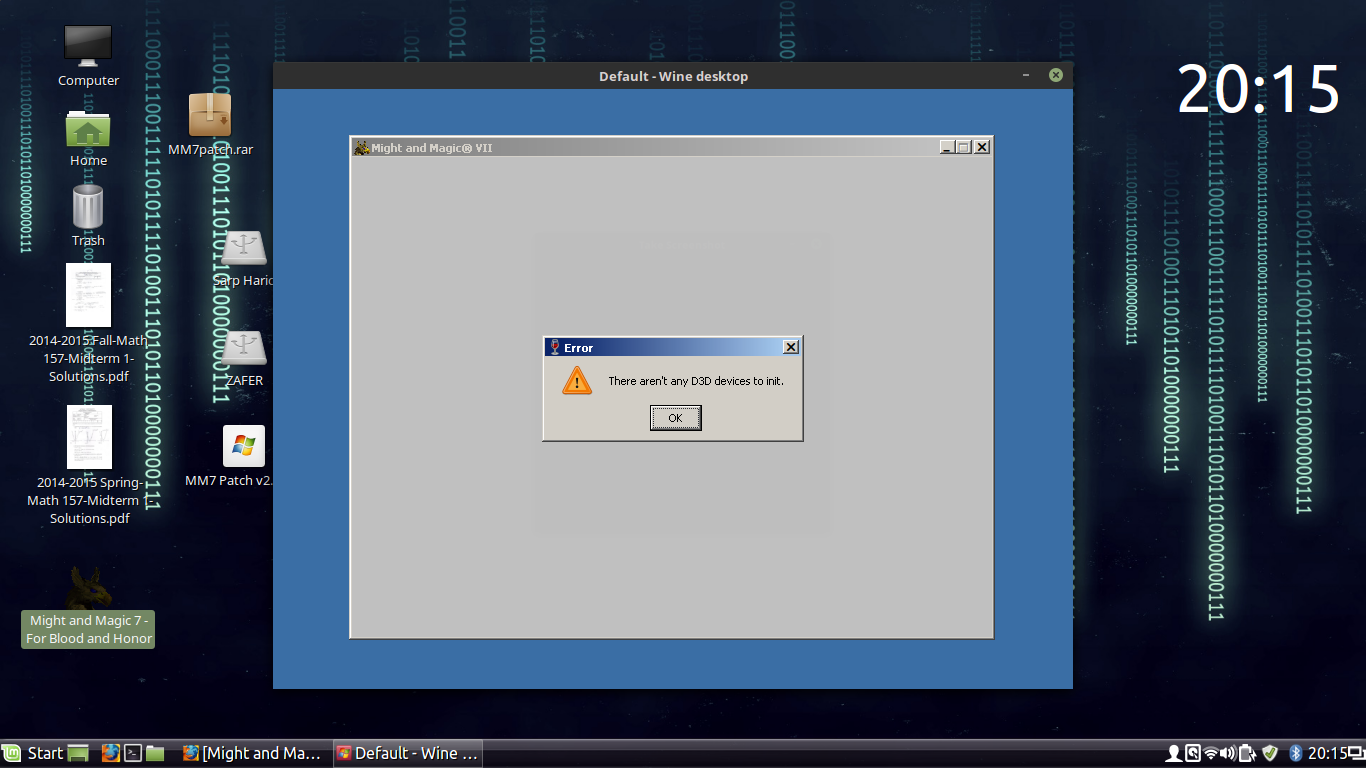The height and width of the screenshot is (768, 1366).
Task: Open the Wi-Fi network menu in the tray
Action: (x=1210, y=753)
